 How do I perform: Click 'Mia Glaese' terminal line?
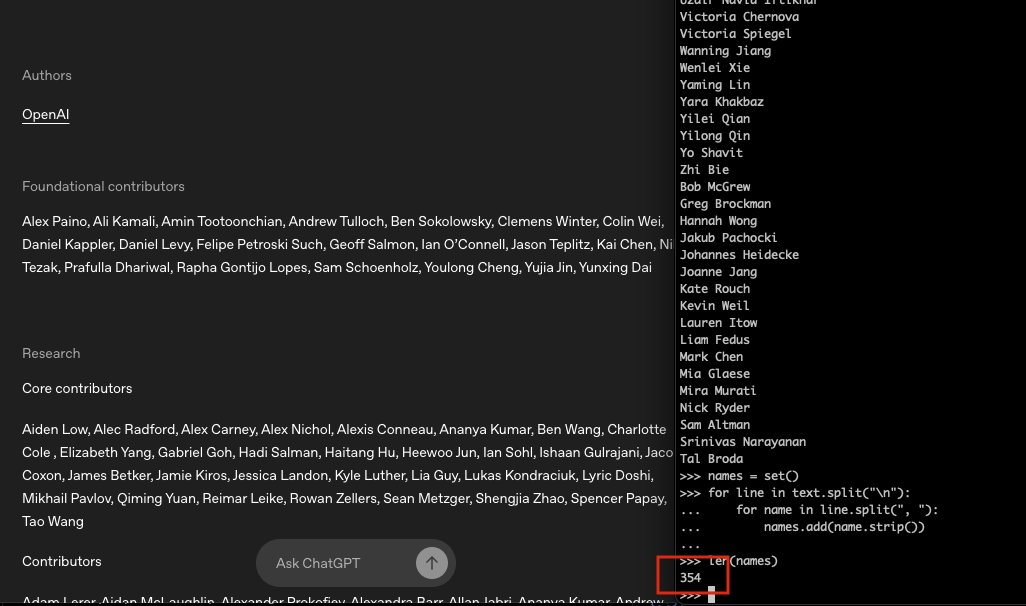(x=715, y=374)
